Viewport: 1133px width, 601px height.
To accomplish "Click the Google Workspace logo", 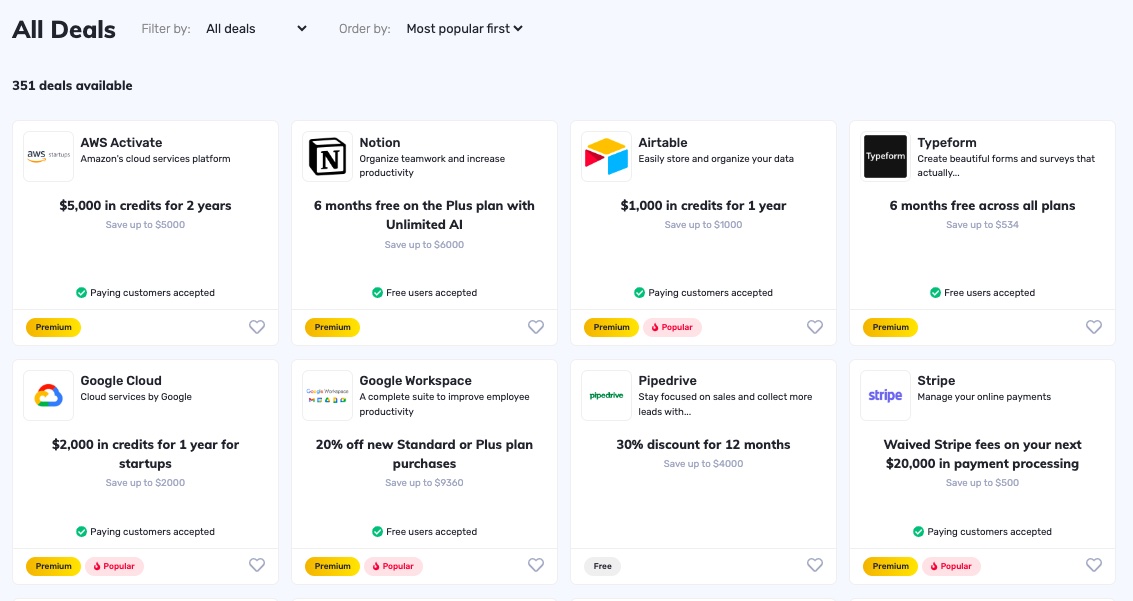I will point(327,395).
